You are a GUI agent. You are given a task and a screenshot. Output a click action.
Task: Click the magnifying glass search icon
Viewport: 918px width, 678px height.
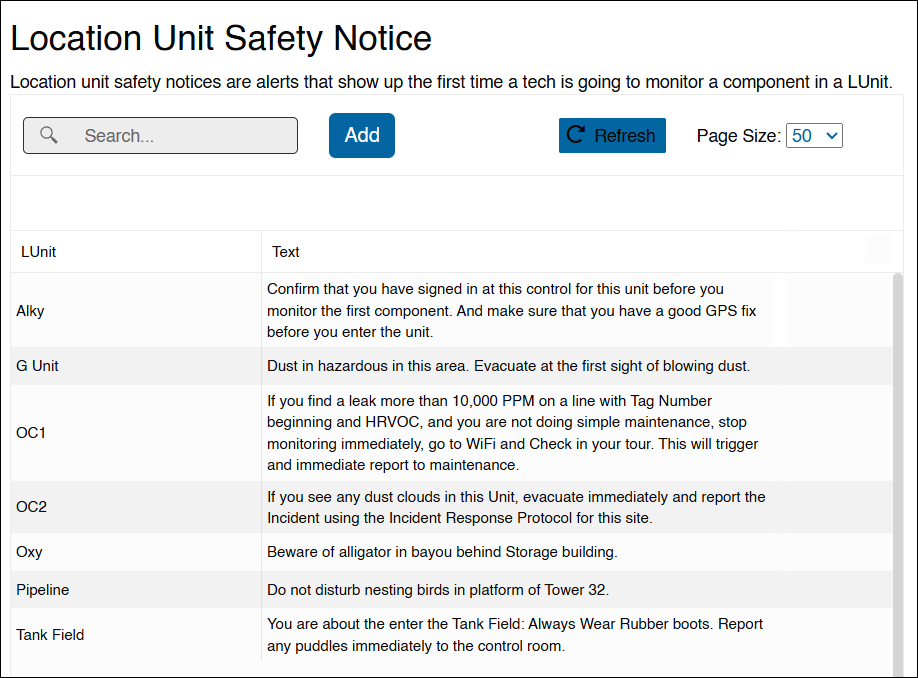click(x=49, y=135)
